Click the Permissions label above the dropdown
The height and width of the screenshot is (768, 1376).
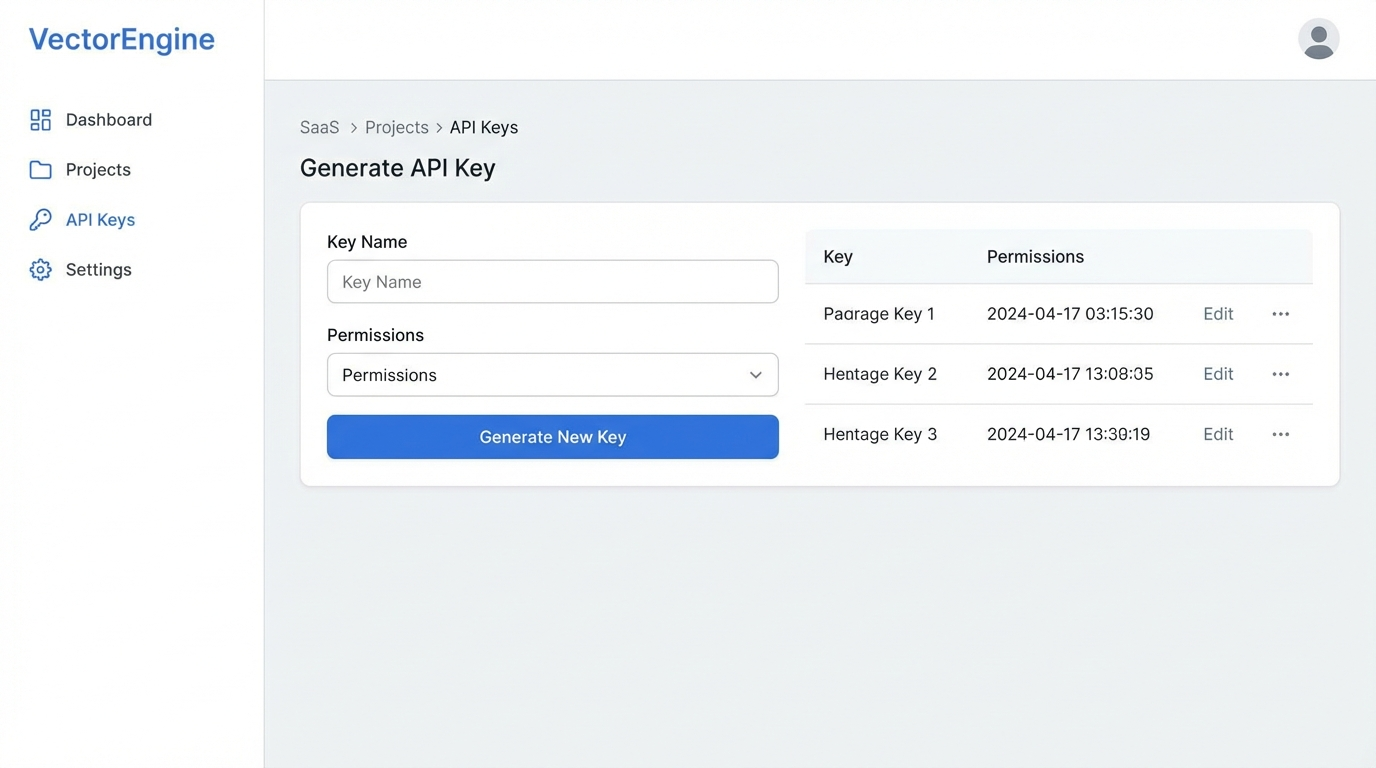(375, 335)
